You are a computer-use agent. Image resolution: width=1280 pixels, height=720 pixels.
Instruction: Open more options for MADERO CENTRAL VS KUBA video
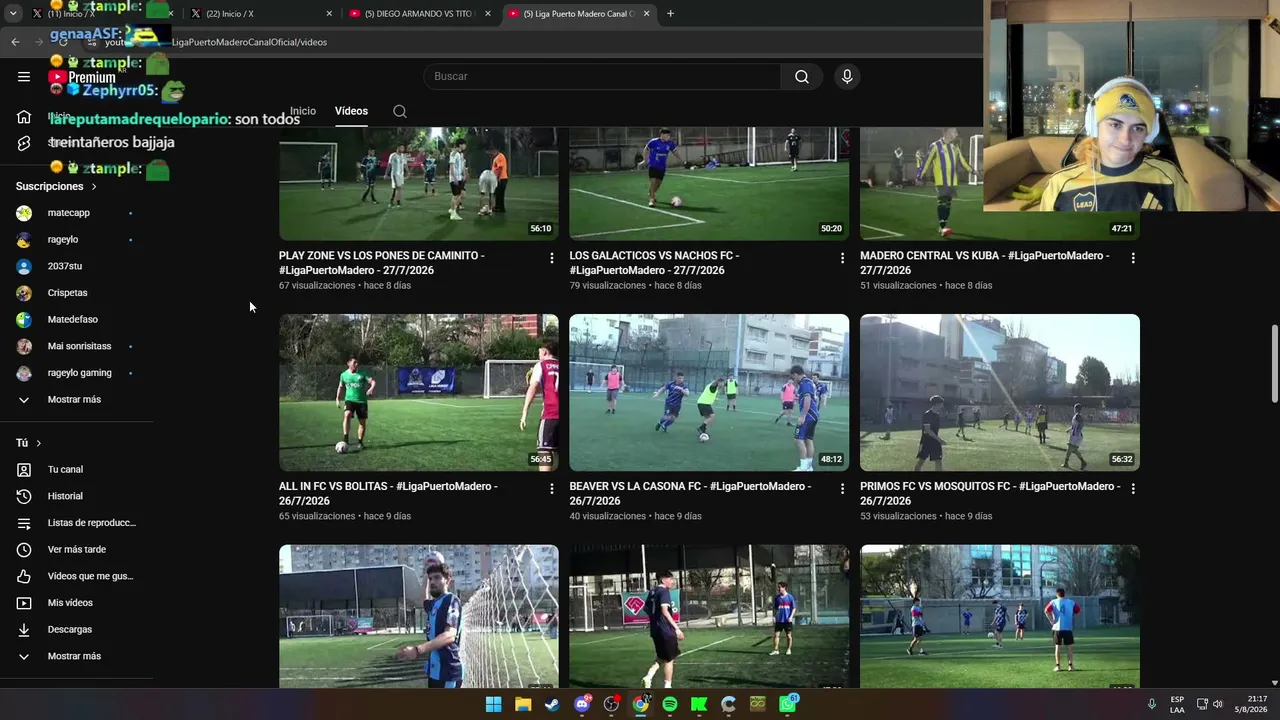(1133, 258)
